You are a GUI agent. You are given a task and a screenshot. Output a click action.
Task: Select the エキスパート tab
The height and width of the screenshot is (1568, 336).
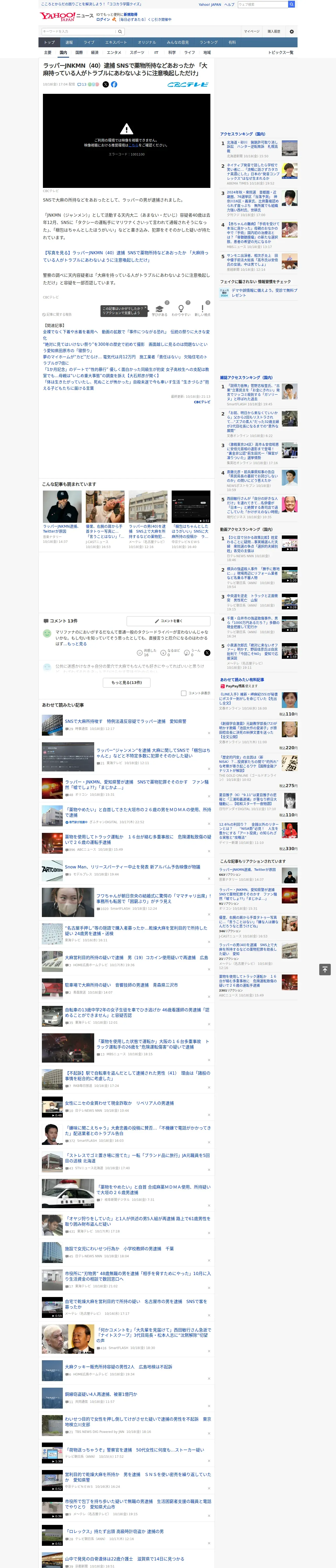click(116, 43)
